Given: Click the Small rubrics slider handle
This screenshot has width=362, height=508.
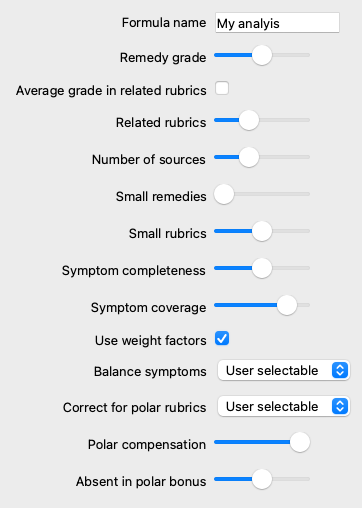Looking at the screenshot, I should click(262, 231).
